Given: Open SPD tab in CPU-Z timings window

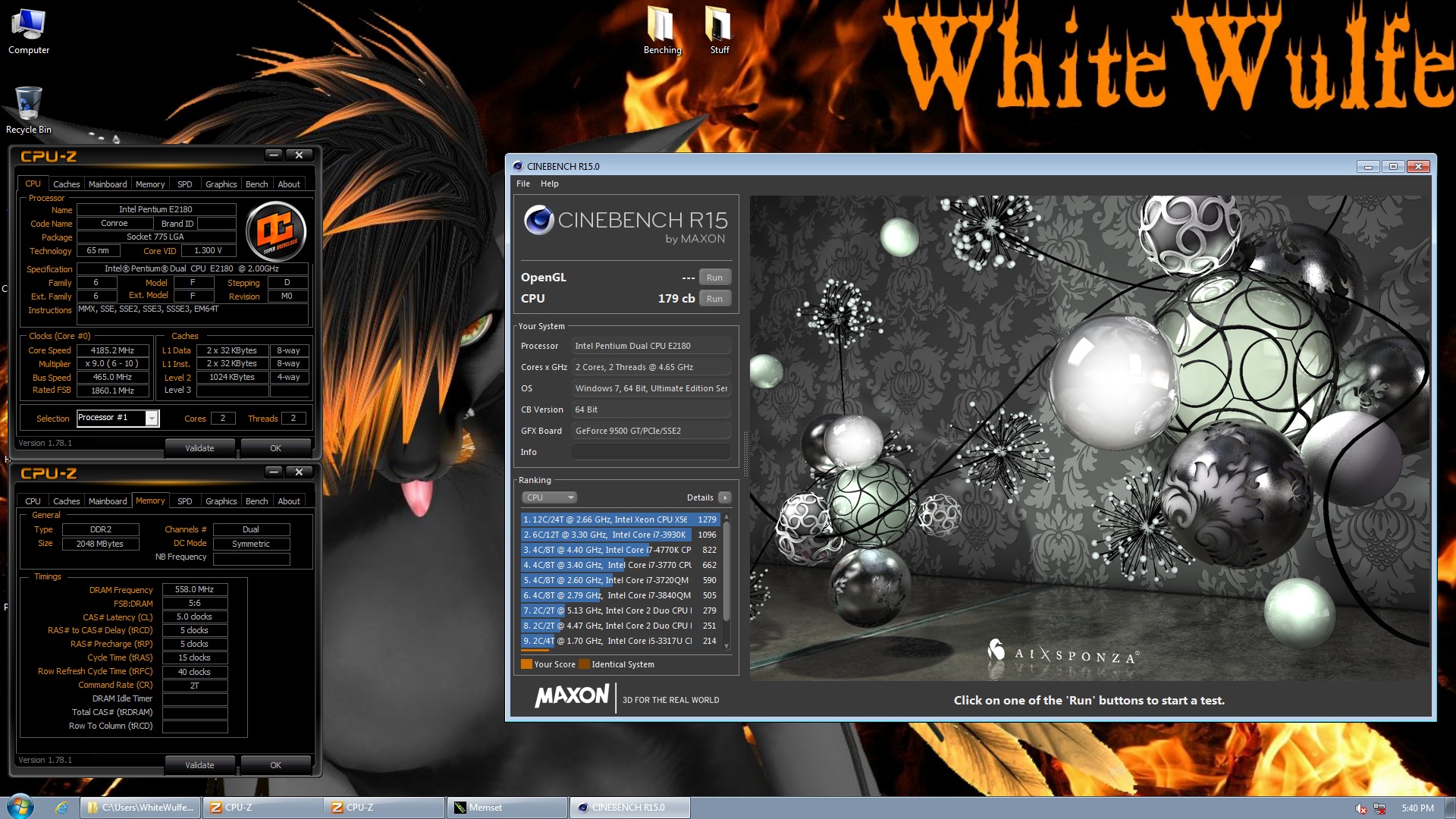Looking at the screenshot, I should [x=184, y=501].
